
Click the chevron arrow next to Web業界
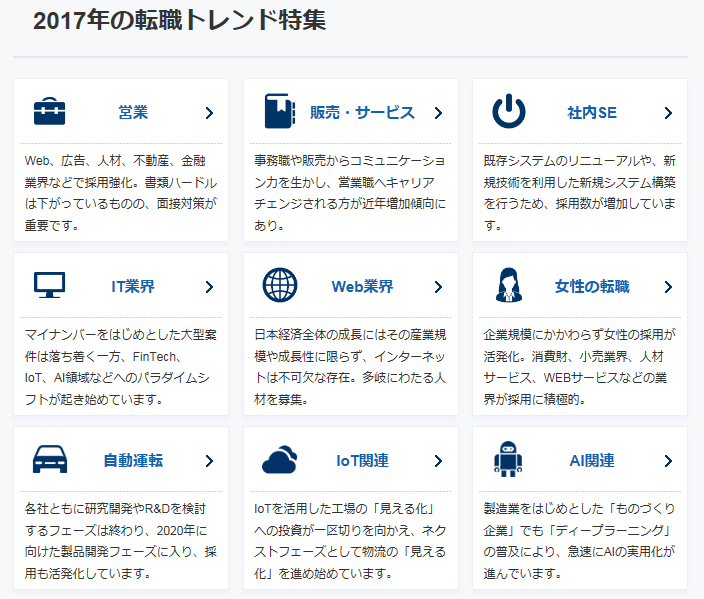(x=439, y=287)
